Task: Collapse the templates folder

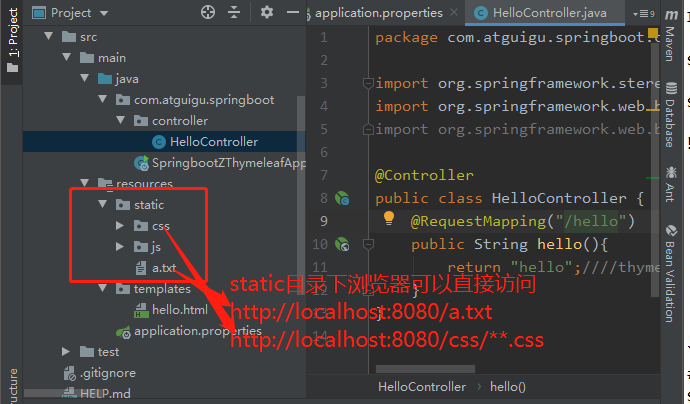Action: click(103, 288)
